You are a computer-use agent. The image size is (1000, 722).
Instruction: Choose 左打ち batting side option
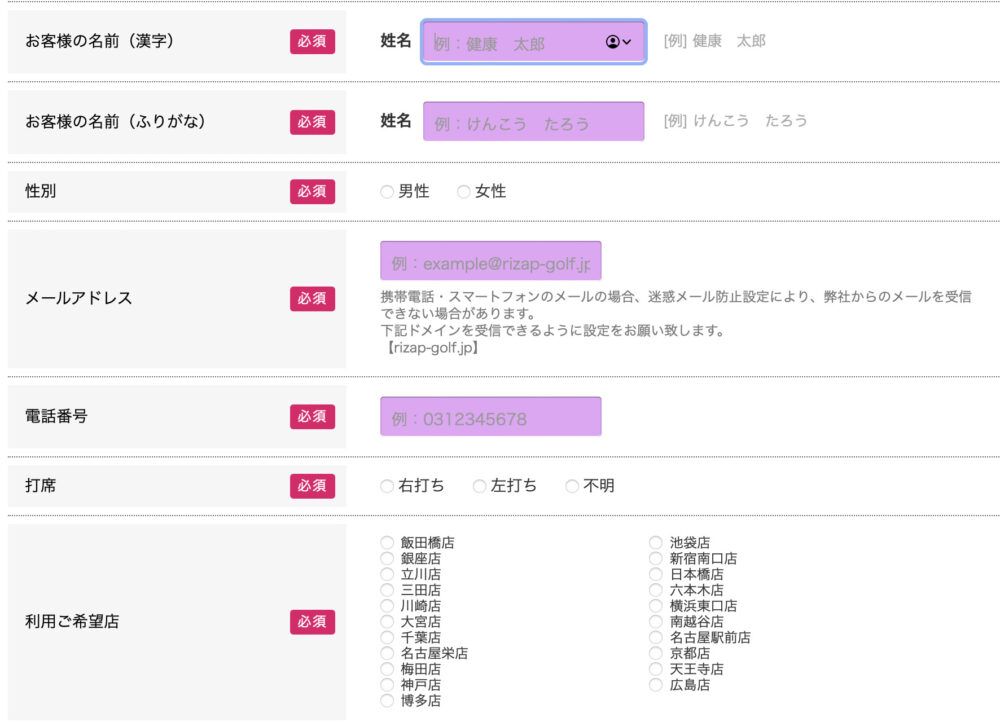pos(480,486)
